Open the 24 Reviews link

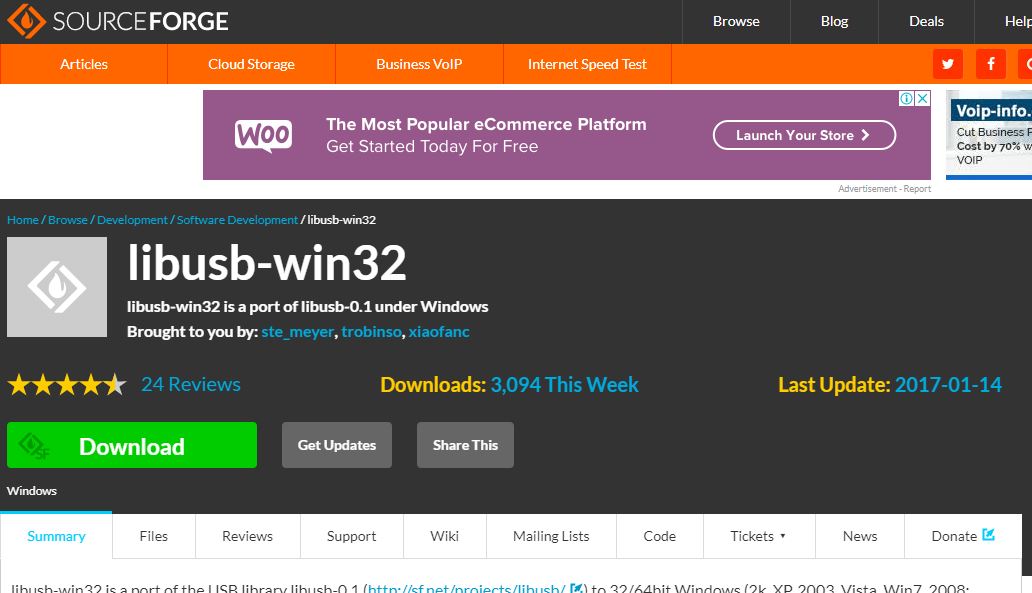[x=191, y=384]
